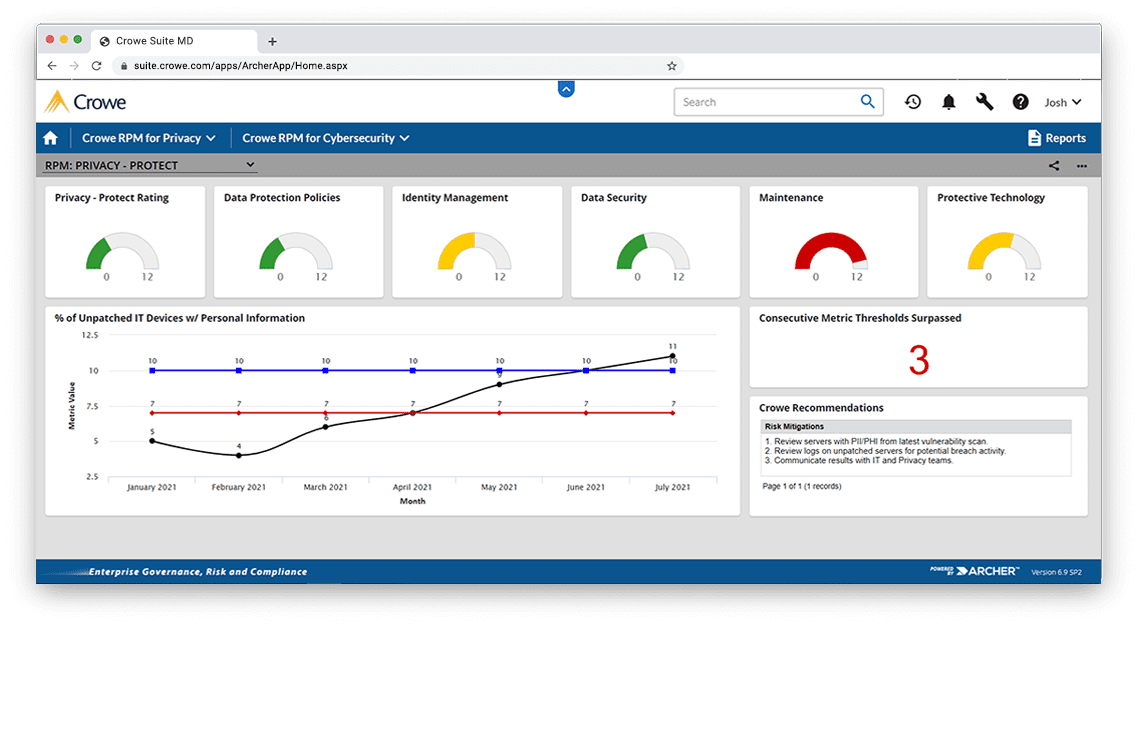Open a new browser tab
The height and width of the screenshot is (731, 1140).
pyautogui.click(x=271, y=40)
